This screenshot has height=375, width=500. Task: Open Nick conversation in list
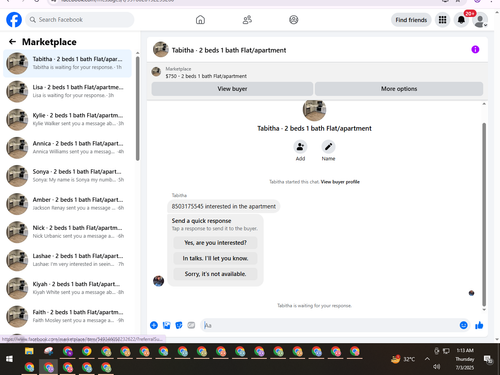67,232
